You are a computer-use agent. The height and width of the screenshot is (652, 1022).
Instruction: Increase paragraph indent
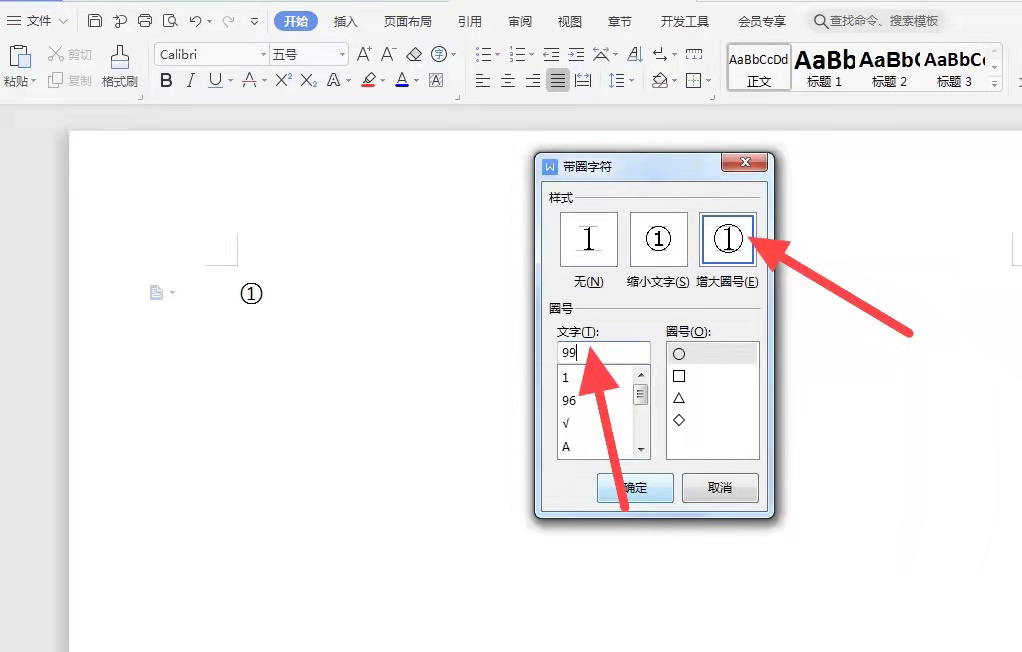click(x=576, y=54)
